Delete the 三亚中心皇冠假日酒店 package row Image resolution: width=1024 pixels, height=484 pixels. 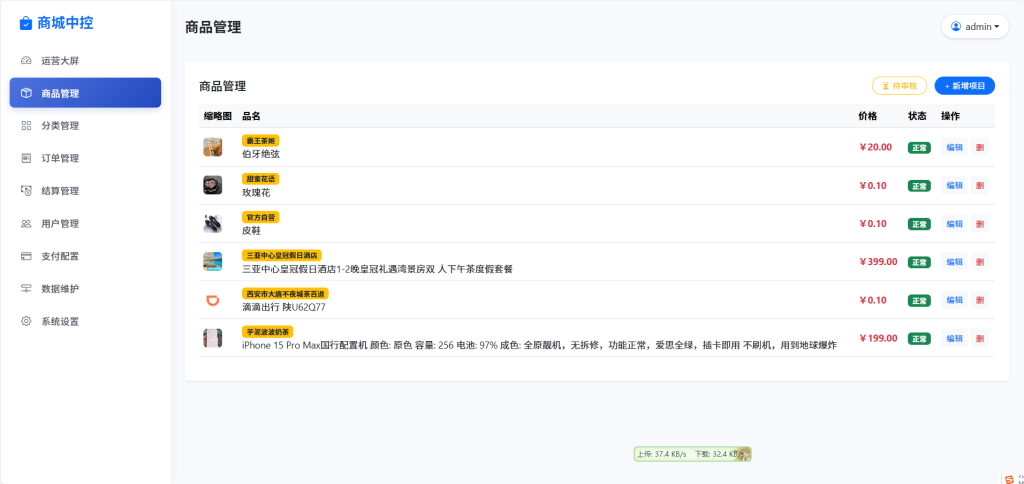coord(979,262)
